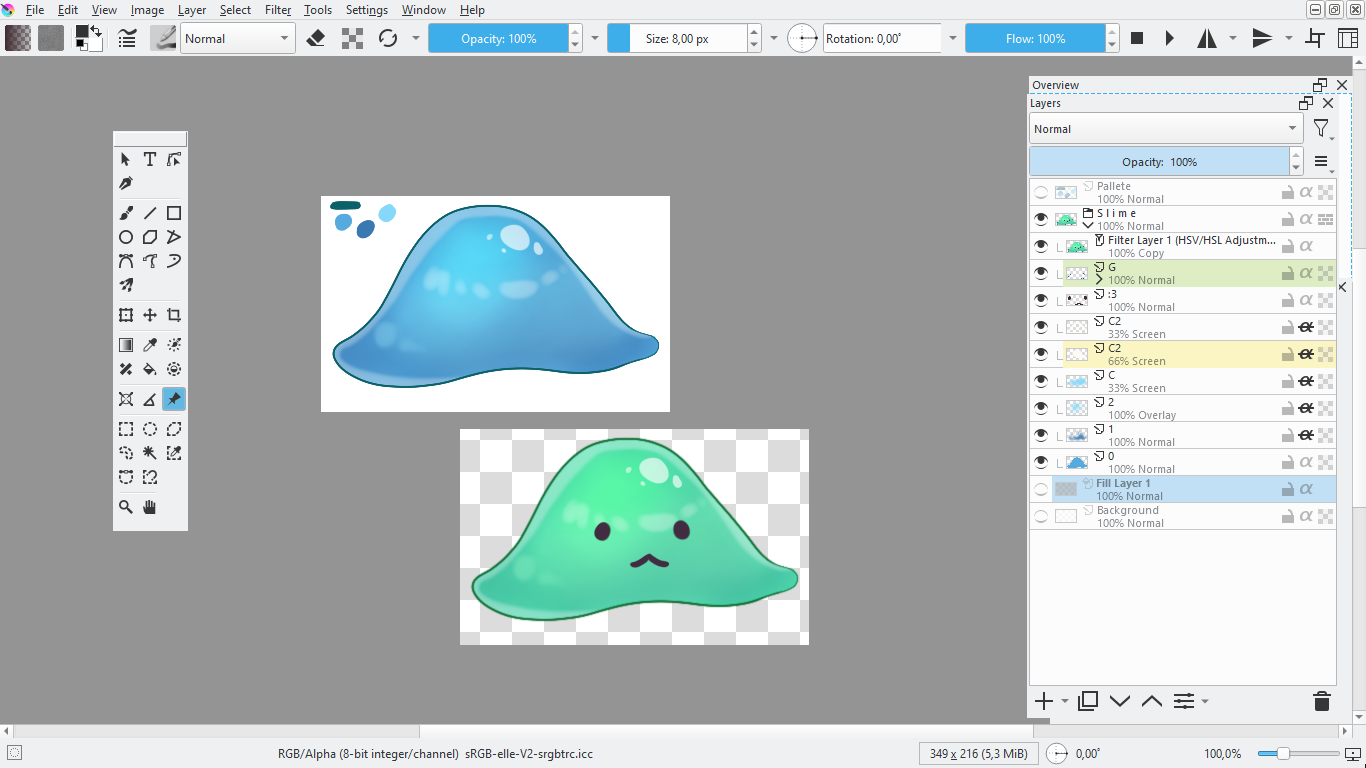
Task: Select the Freehand Brush tool
Action: pos(126,213)
